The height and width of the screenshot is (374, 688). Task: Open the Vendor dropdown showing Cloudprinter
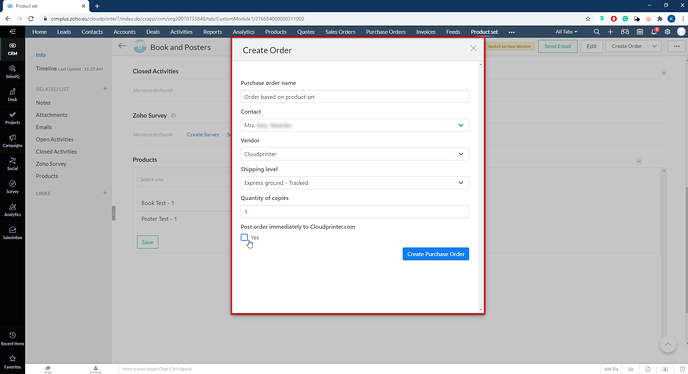point(355,154)
